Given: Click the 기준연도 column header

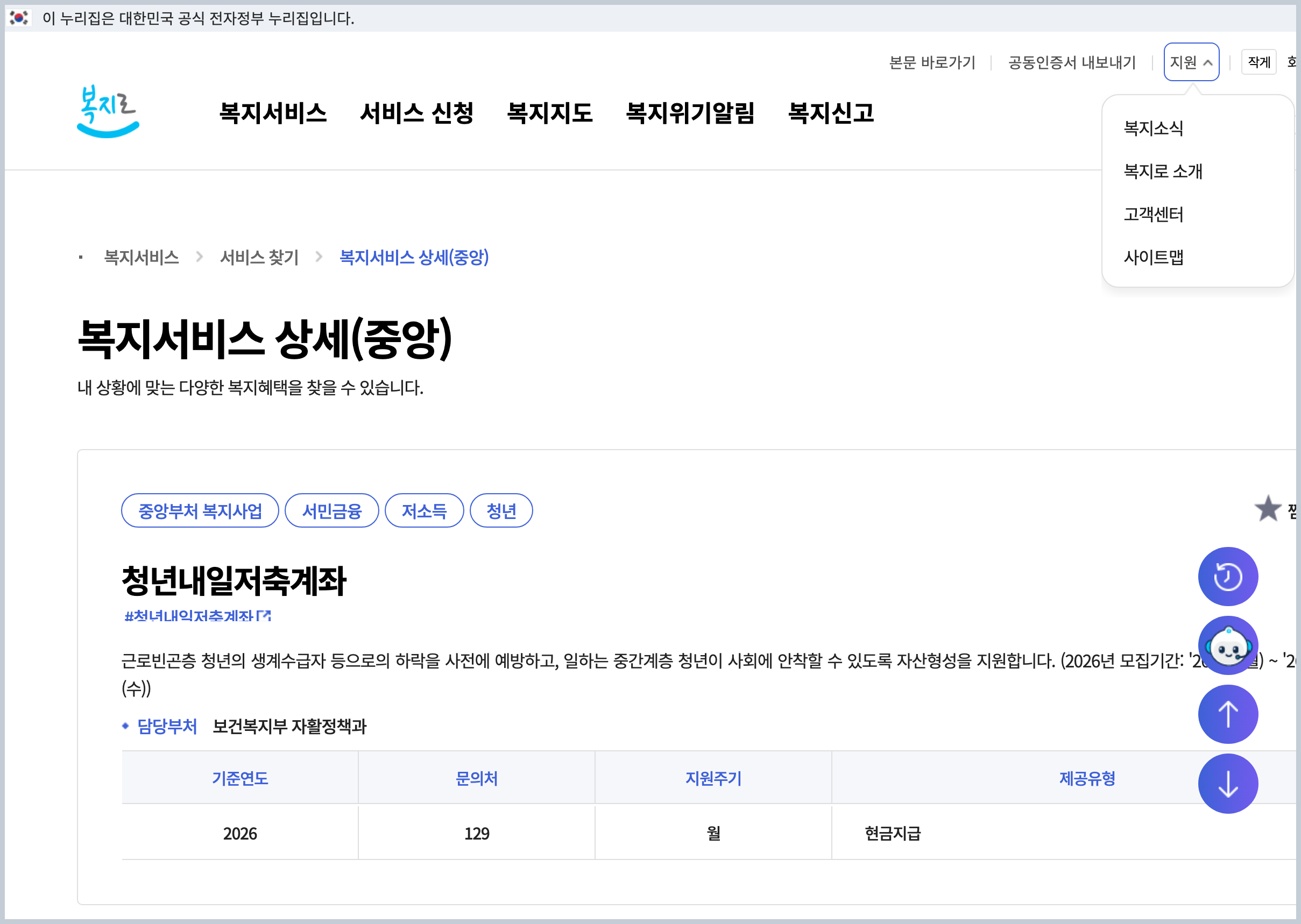Looking at the screenshot, I should (239, 778).
